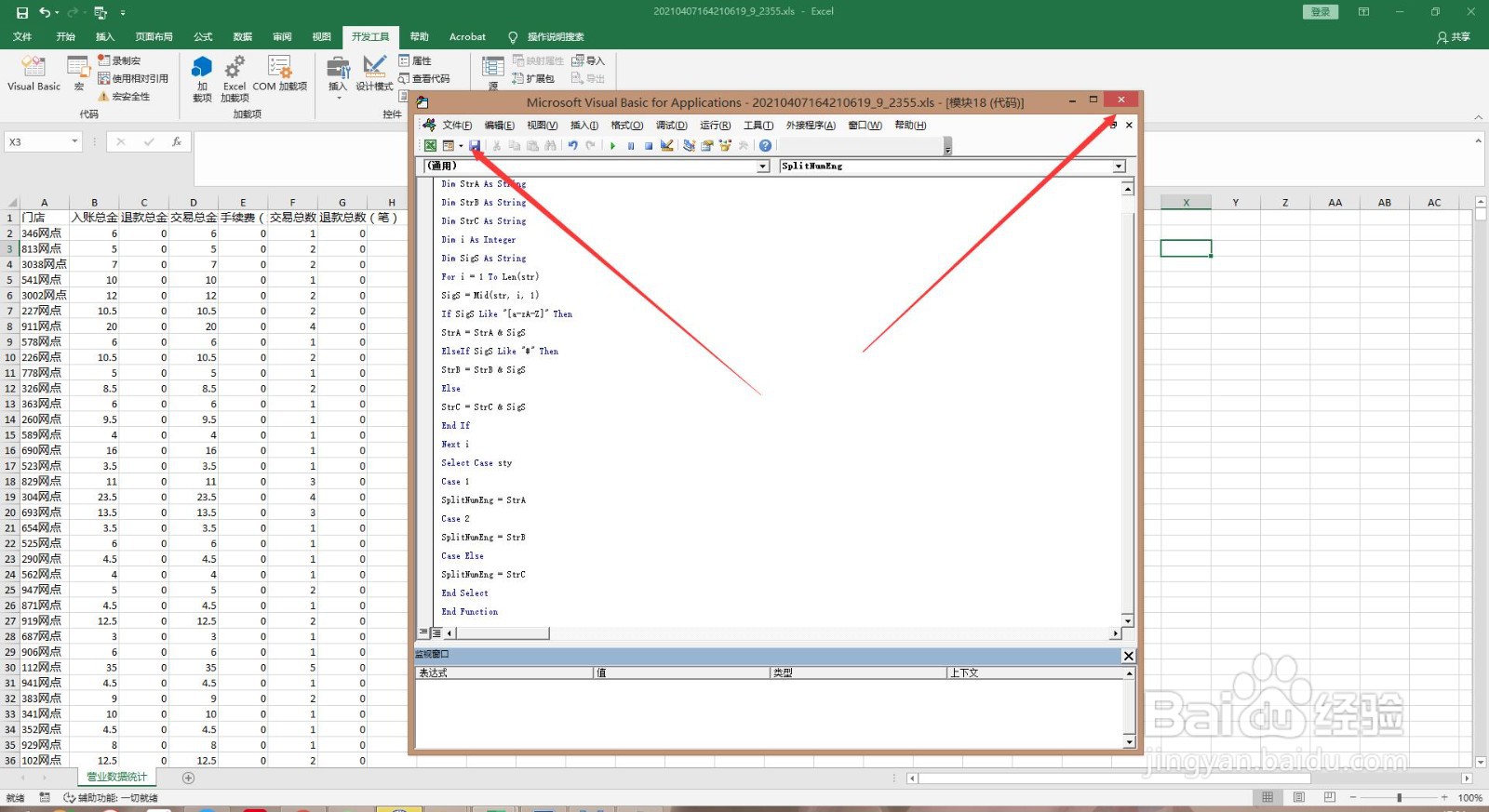Click the Visual Basic button in the Excel ribbon
1489x812 pixels.
tap(34, 73)
